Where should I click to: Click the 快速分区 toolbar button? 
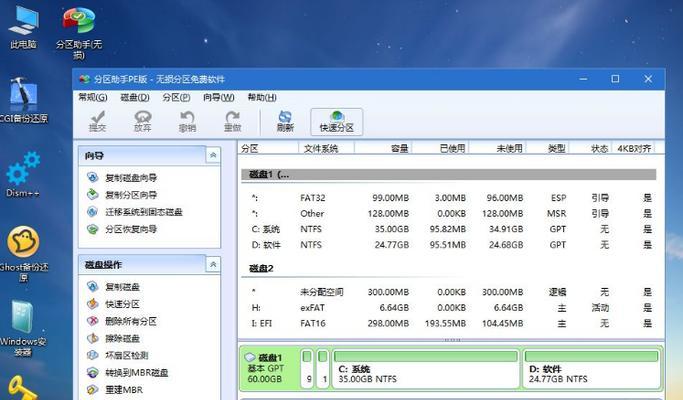[336, 122]
